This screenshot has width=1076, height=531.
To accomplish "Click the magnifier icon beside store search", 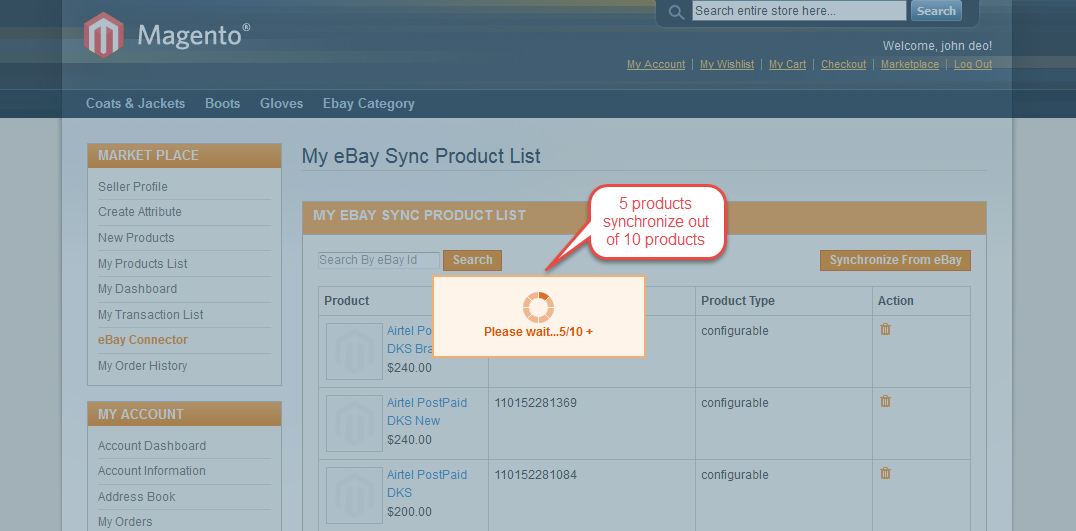I will [677, 12].
